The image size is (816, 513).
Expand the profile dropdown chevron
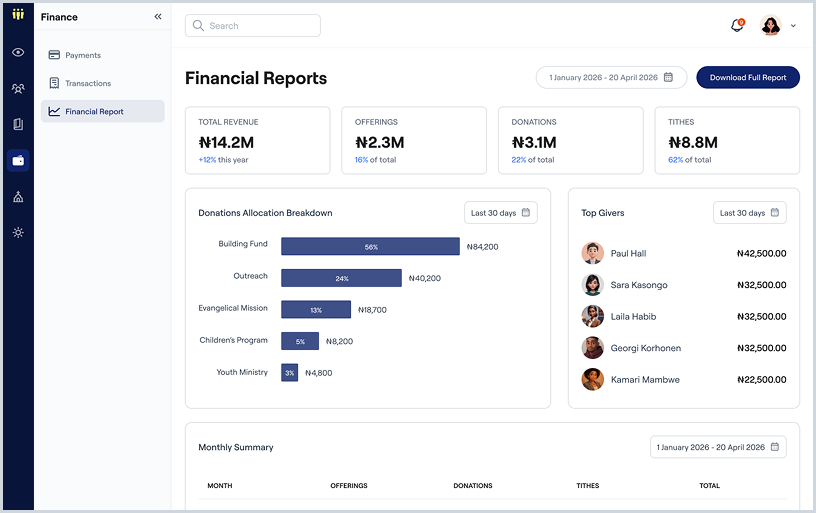(x=793, y=25)
